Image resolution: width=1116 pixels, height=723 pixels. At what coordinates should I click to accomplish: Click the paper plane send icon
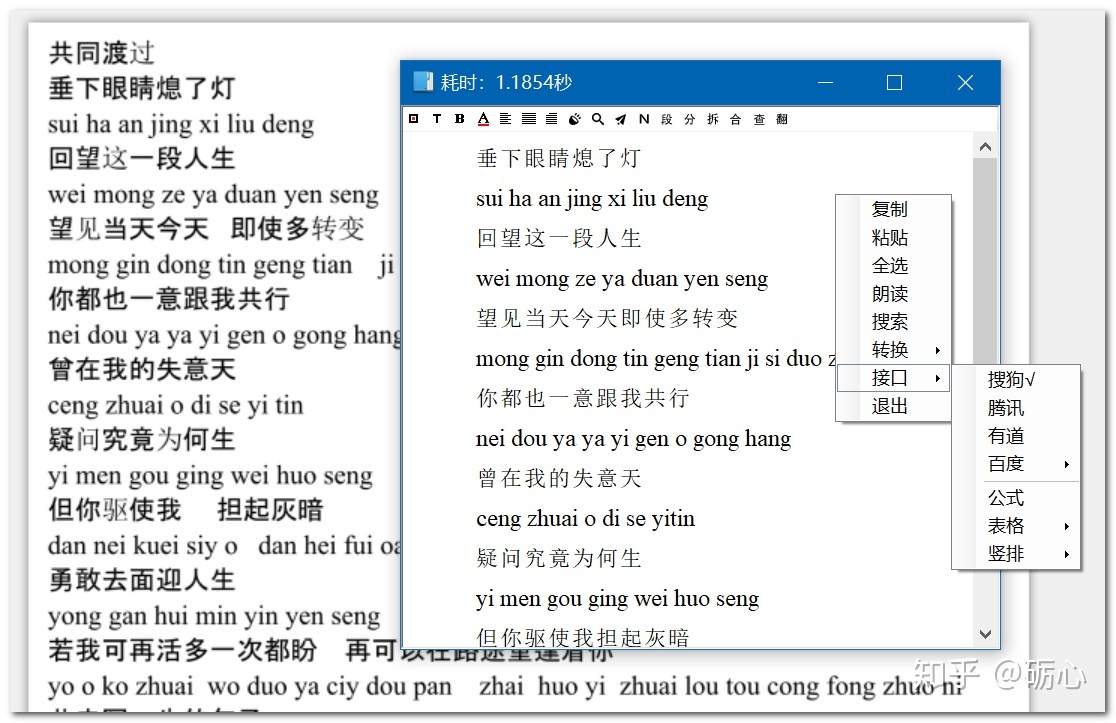click(621, 119)
